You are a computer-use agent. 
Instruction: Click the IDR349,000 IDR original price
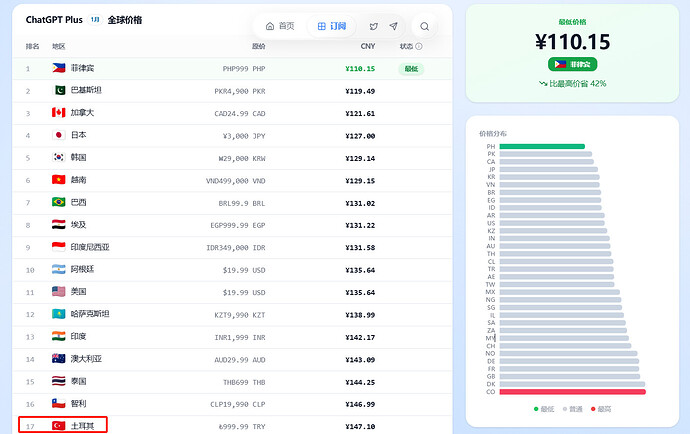(x=235, y=248)
